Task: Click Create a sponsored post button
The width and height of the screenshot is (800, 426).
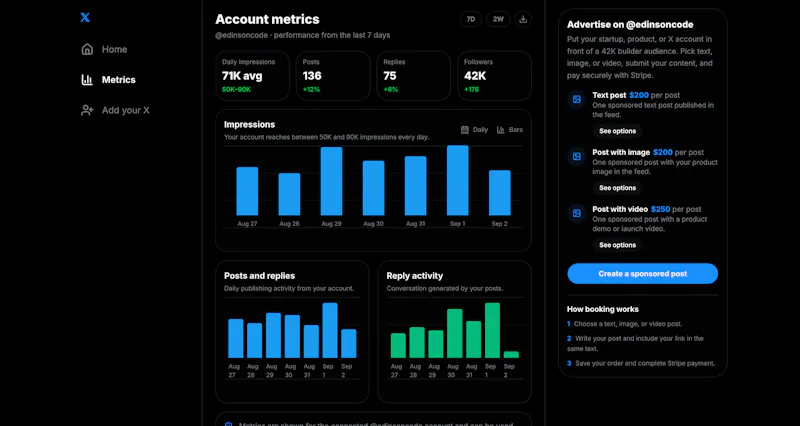Action: 642,273
